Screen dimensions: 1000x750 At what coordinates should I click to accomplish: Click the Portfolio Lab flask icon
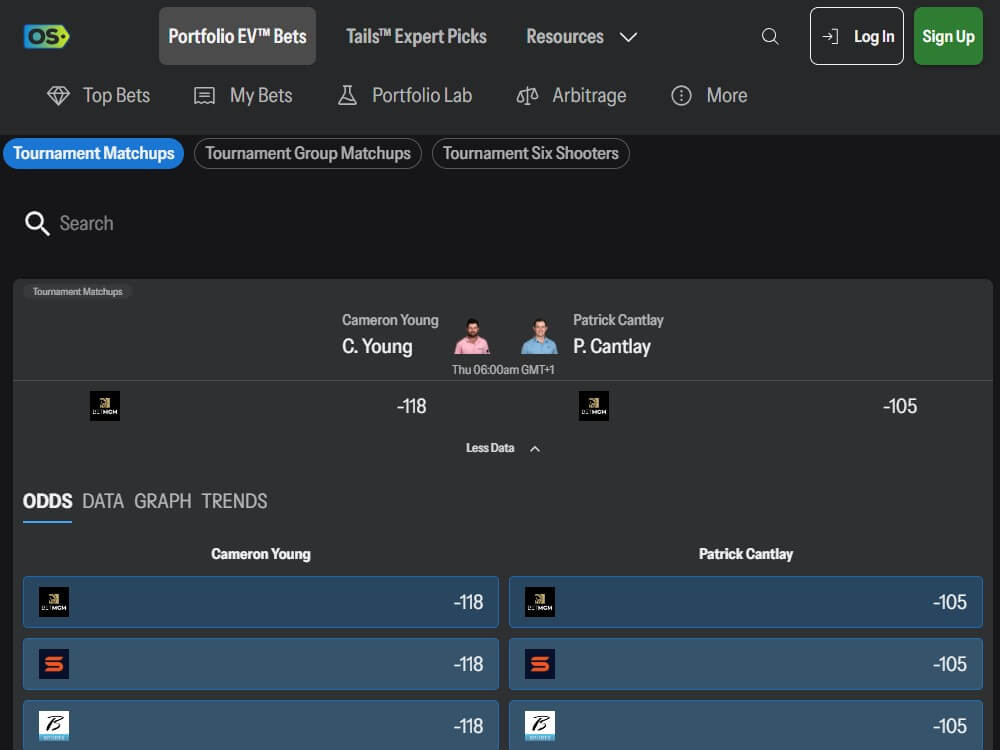click(347, 95)
